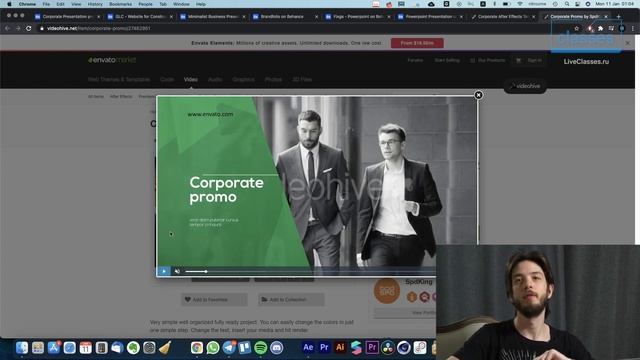
Task: Open Our Products menu
Action: point(488,60)
